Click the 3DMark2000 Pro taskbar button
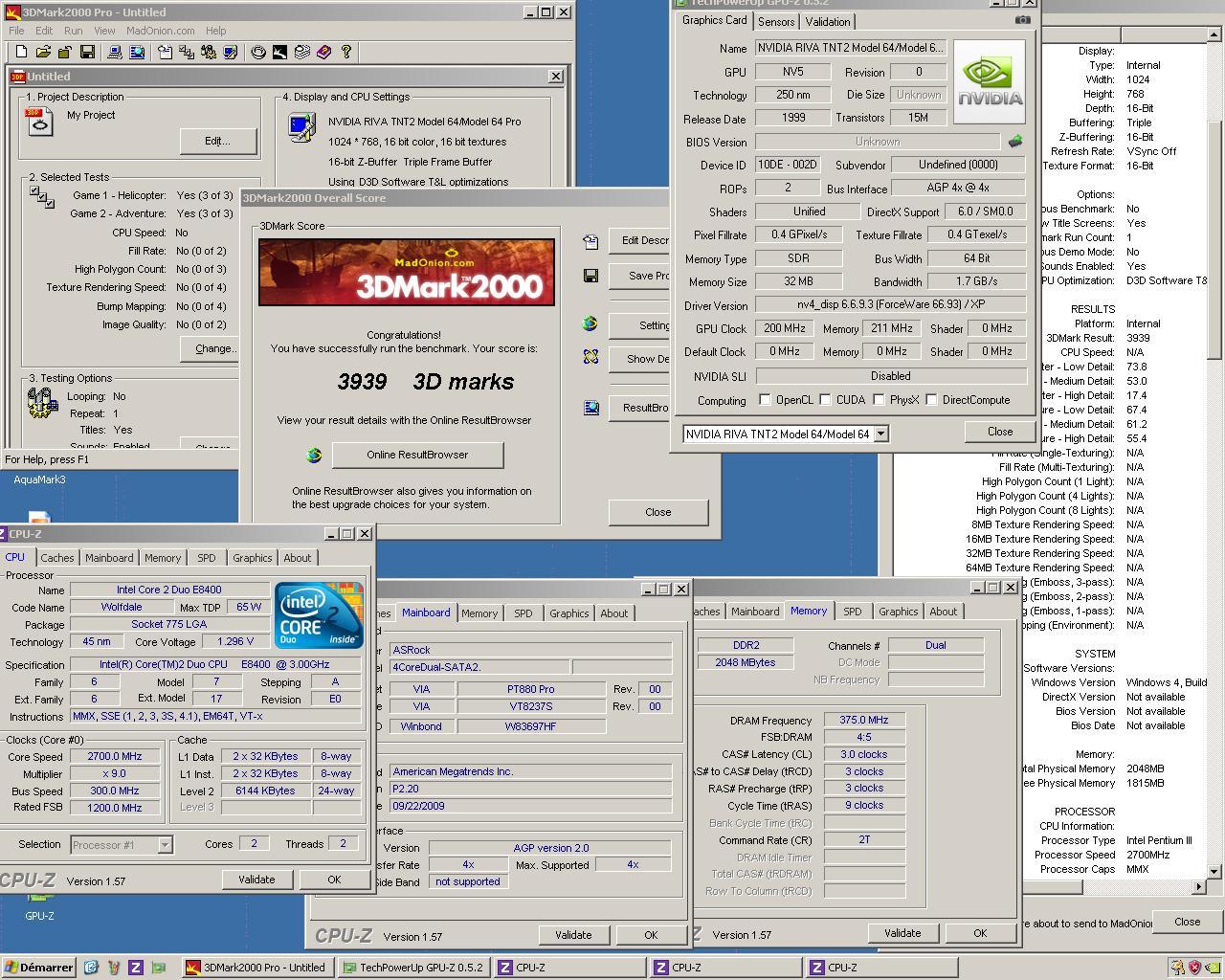 [x=258, y=968]
